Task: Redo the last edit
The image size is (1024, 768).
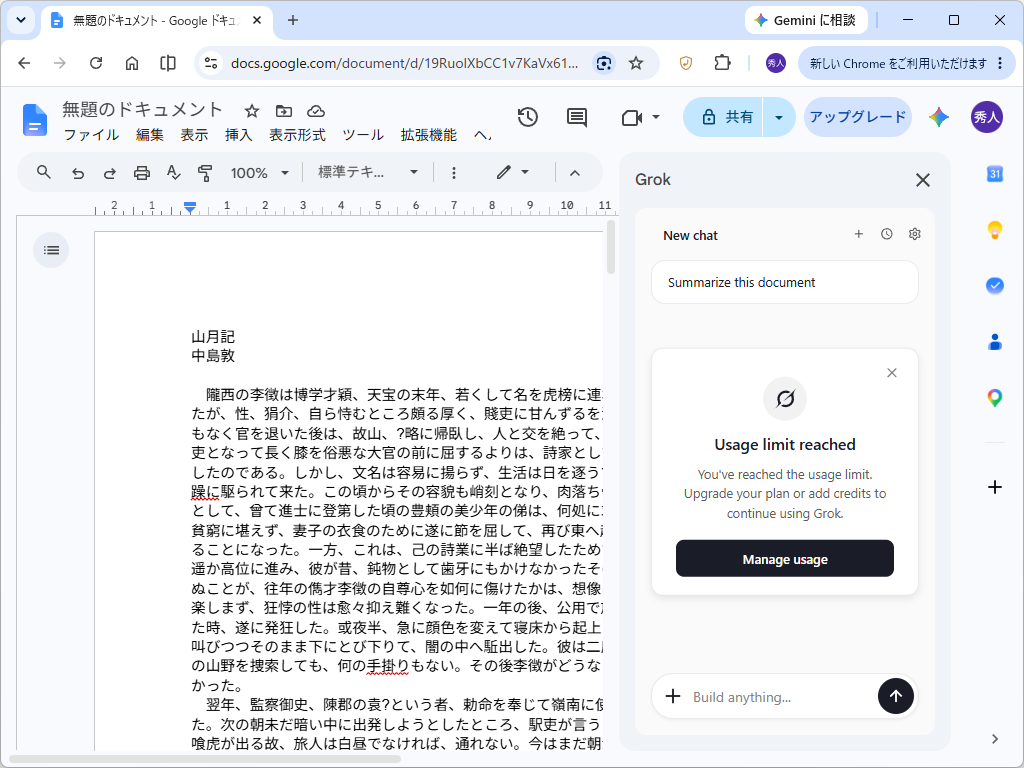Action: [110, 173]
